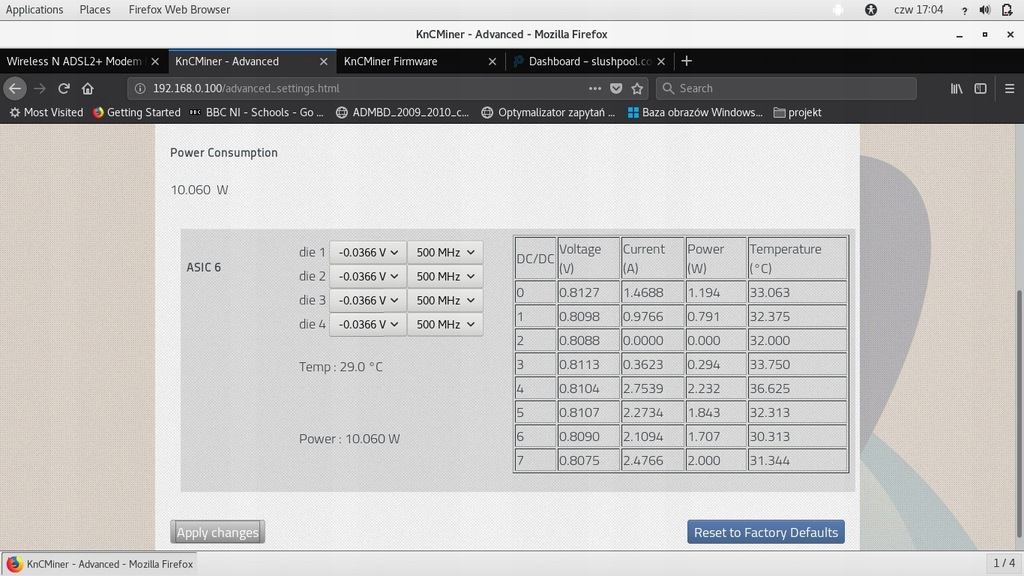Image resolution: width=1024 pixels, height=576 pixels.
Task: Click the Power : 10.060 W reading
Action: tap(349, 439)
